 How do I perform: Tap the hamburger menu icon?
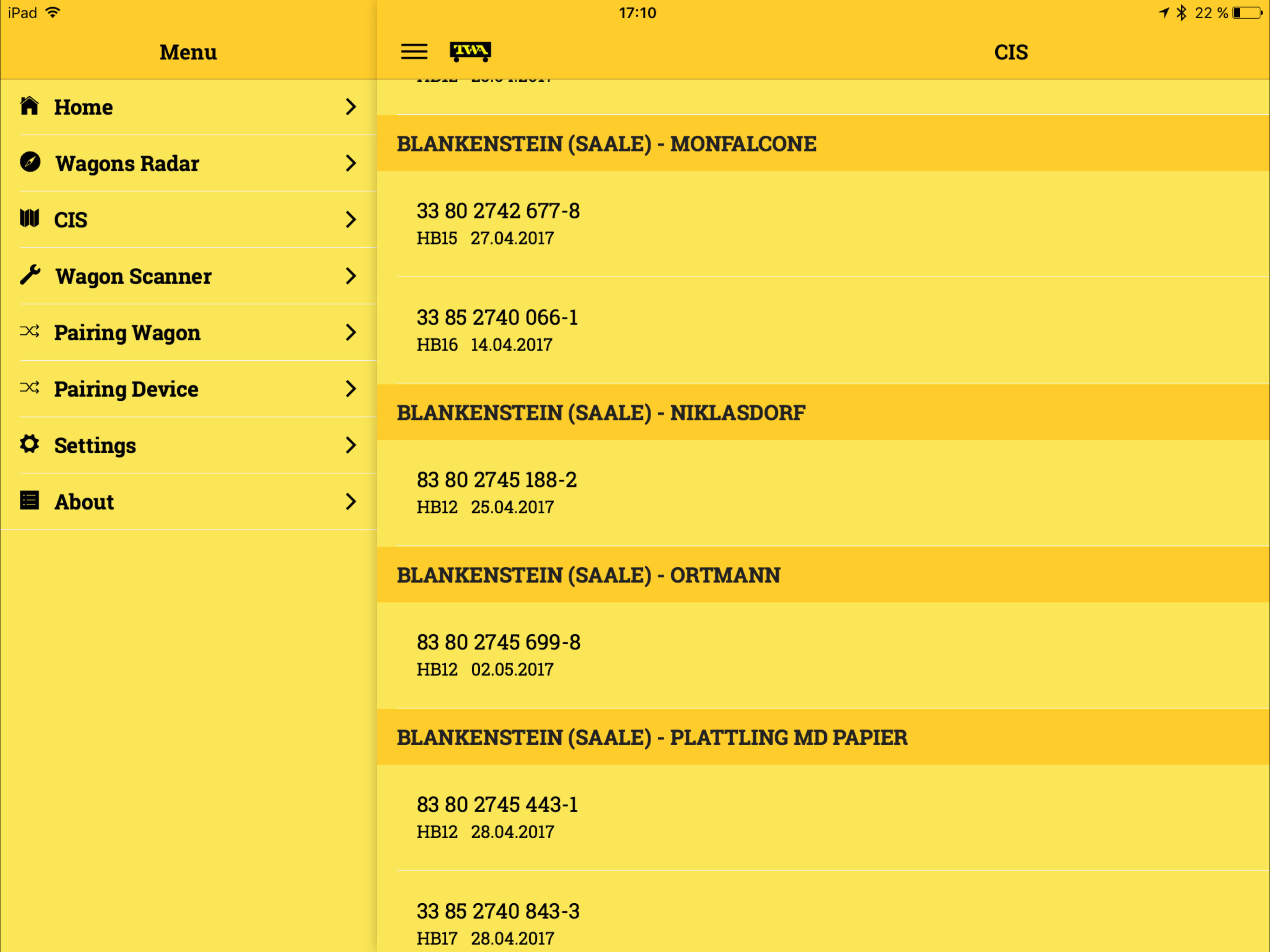(x=414, y=52)
